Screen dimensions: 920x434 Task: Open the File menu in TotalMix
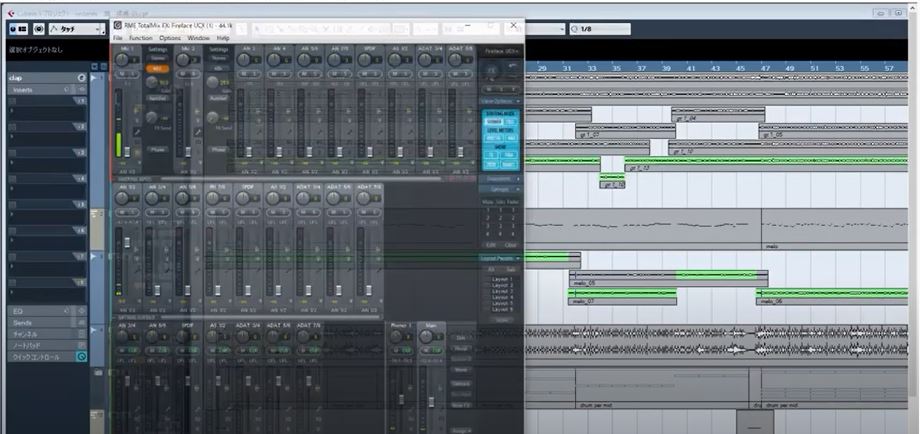[118, 38]
